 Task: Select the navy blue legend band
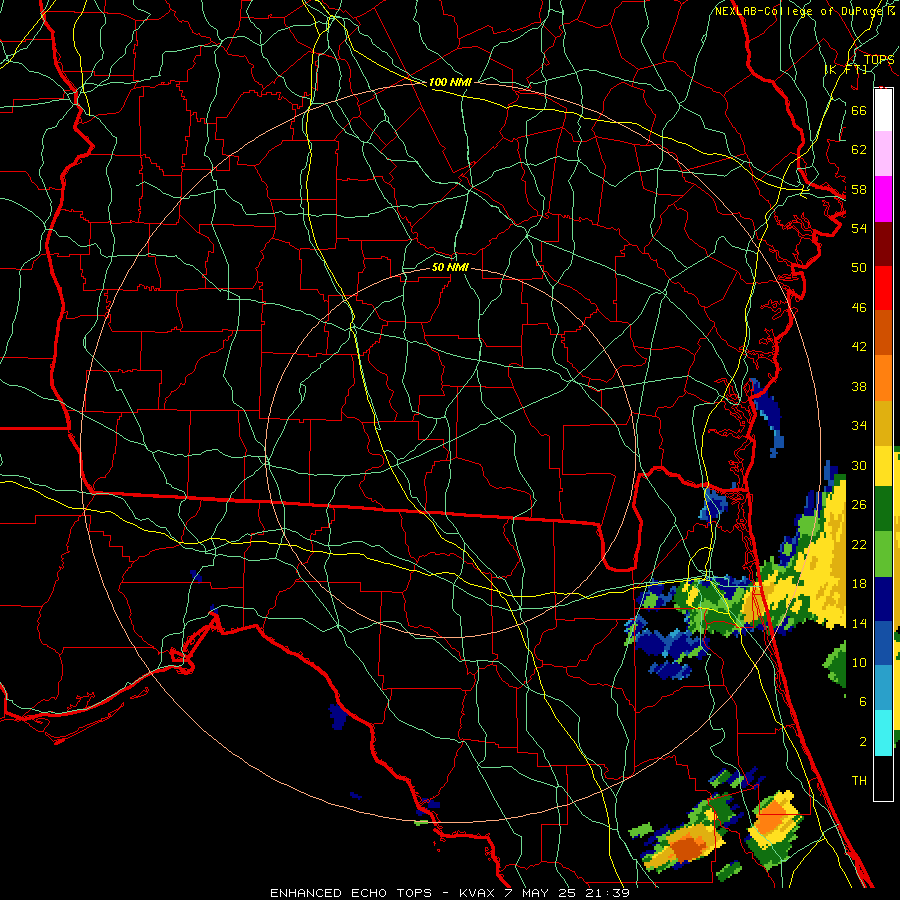pyautogui.click(x=883, y=599)
